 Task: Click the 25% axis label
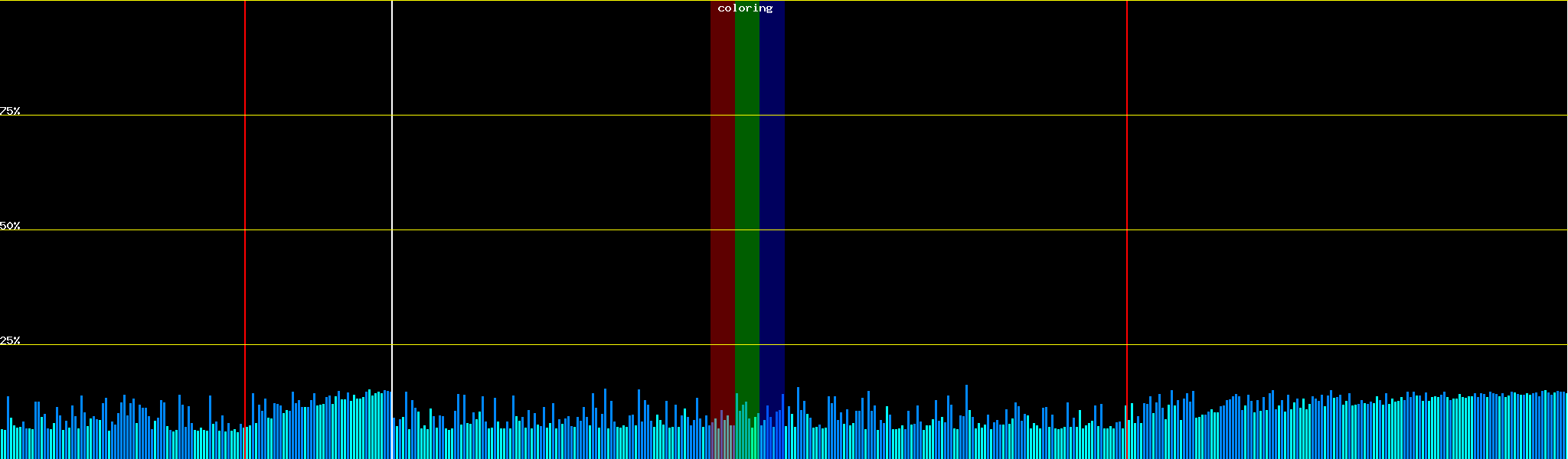[10, 340]
